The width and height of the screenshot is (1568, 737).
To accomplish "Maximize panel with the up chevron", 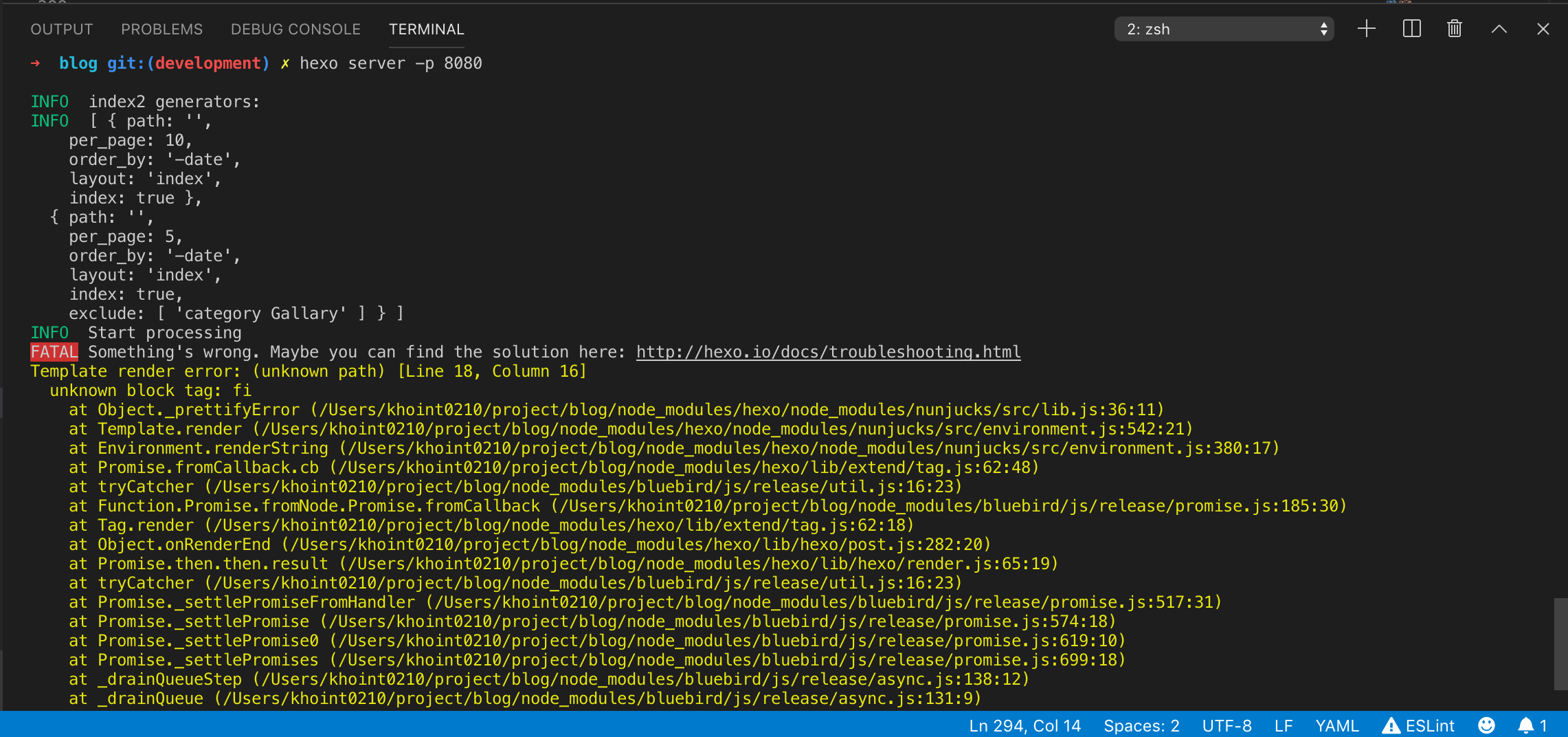I will tap(1499, 29).
